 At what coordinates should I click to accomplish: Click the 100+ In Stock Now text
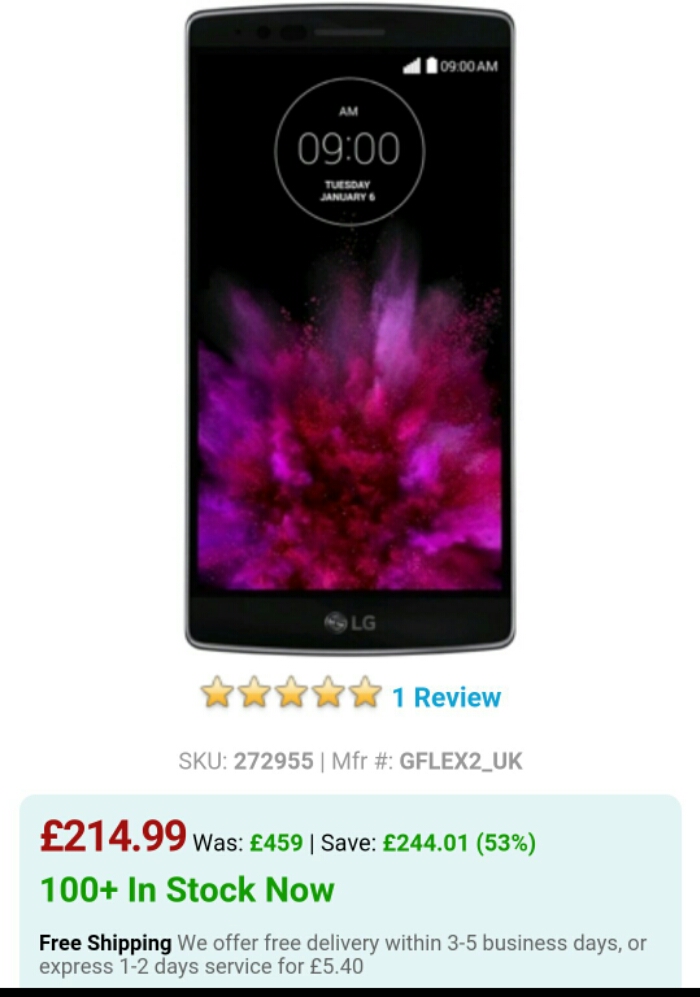point(187,890)
